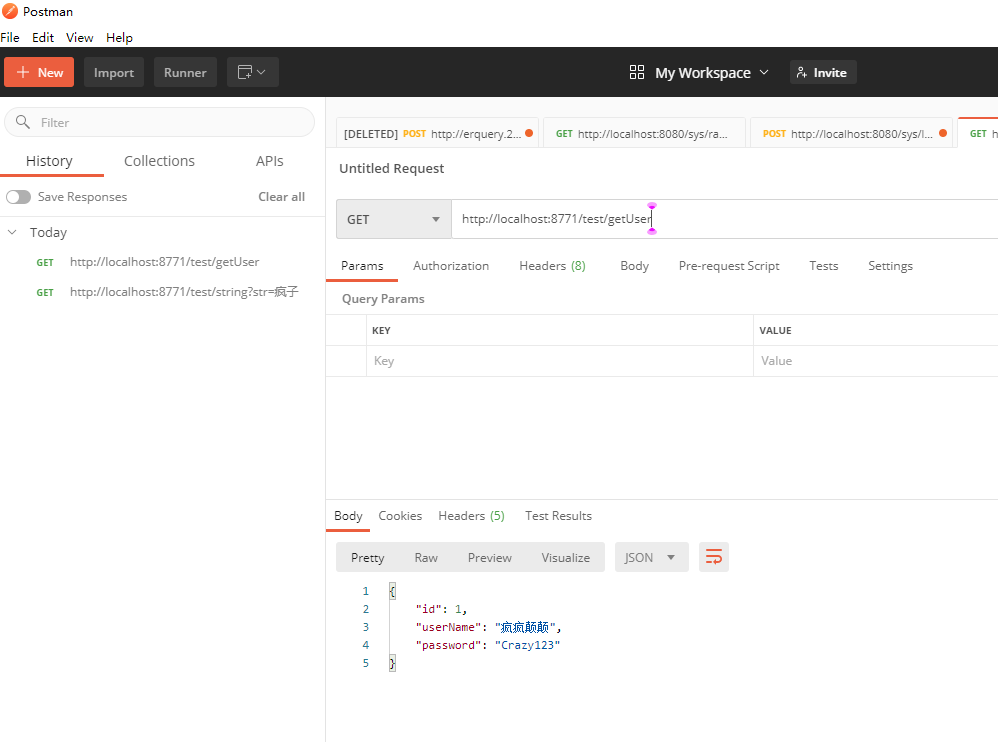Screen dimensions: 998x742
Task: Click the "password" line in response
Action: tap(488, 645)
